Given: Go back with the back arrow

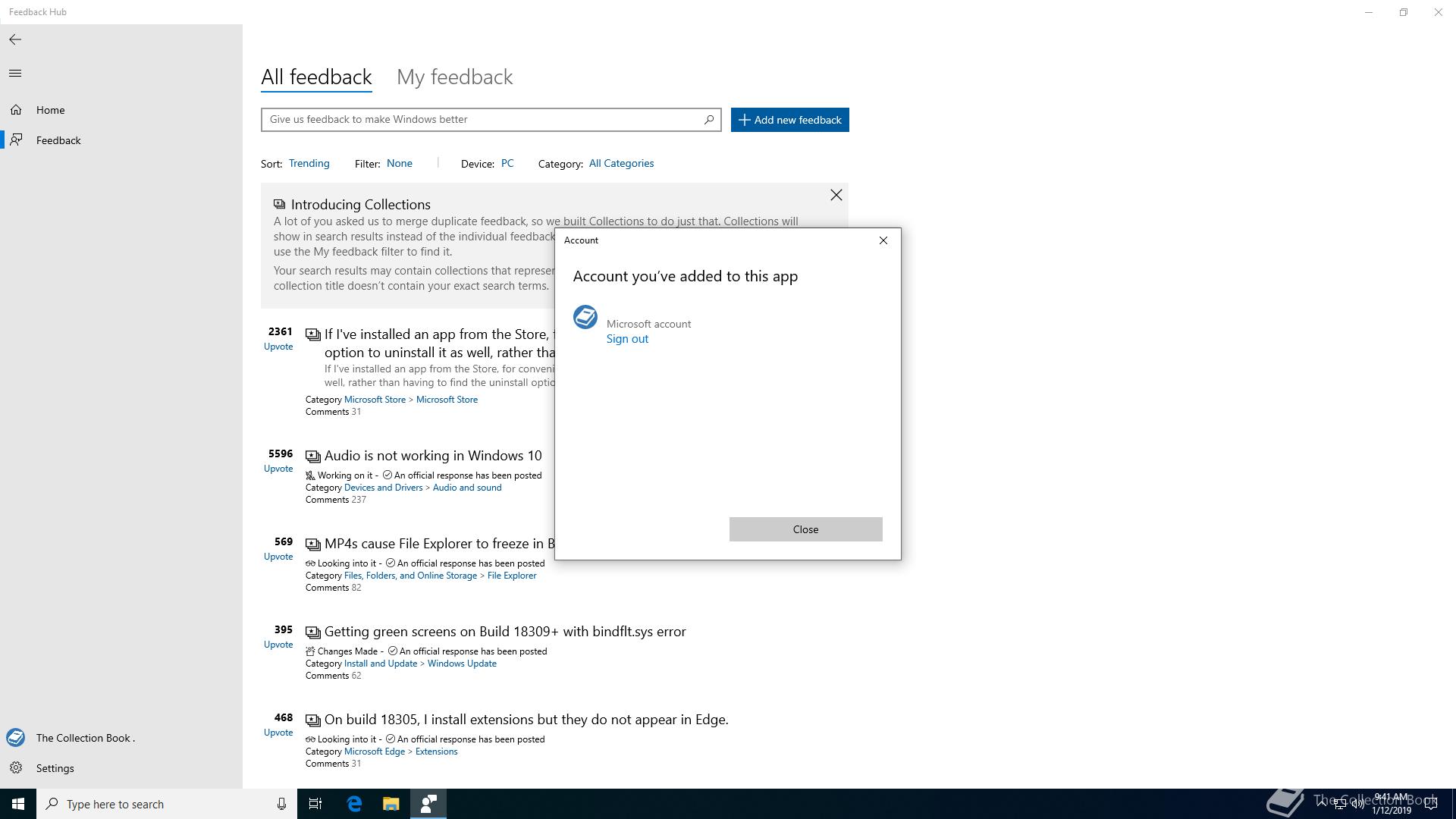Looking at the screenshot, I should point(15,39).
